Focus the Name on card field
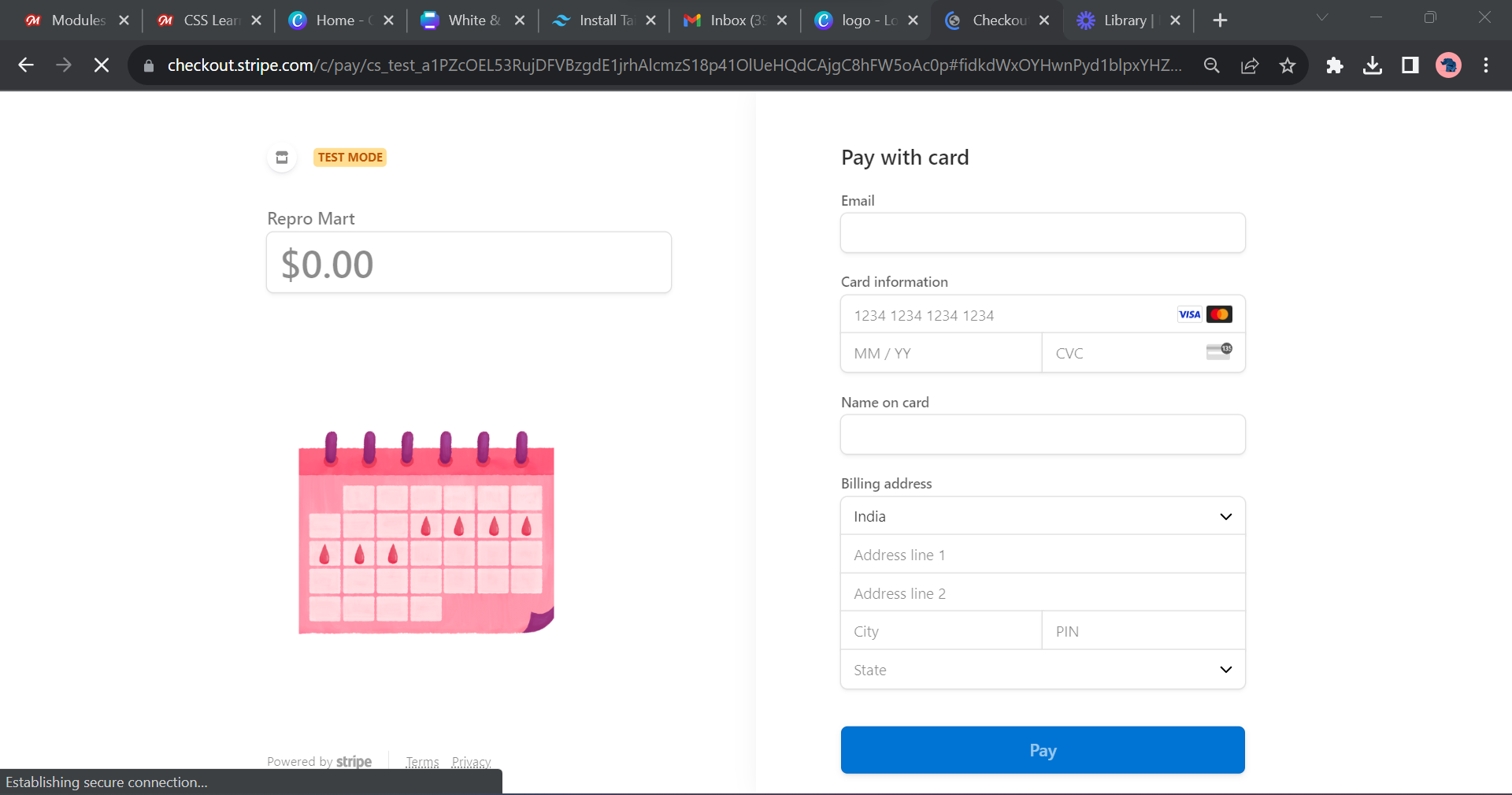 click(1043, 434)
